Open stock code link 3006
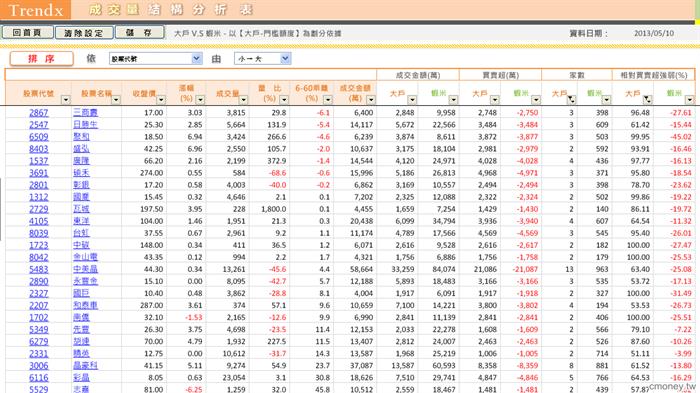Viewport: 700px width, 393px height. tap(38, 366)
